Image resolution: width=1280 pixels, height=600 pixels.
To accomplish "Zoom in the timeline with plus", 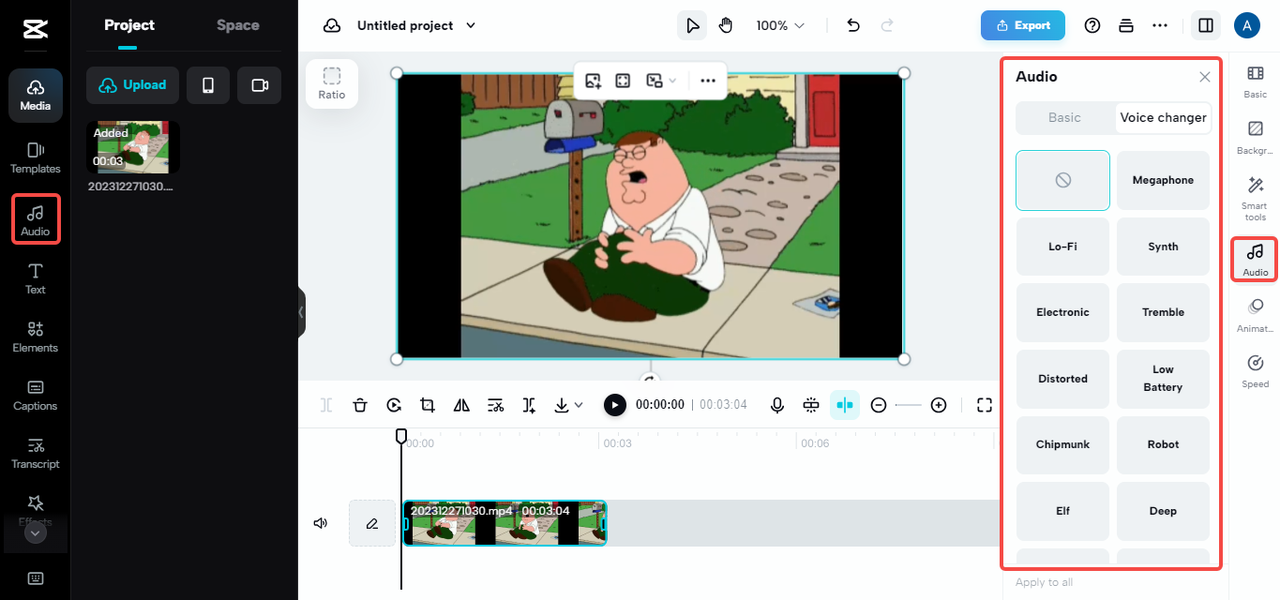I will [938, 405].
